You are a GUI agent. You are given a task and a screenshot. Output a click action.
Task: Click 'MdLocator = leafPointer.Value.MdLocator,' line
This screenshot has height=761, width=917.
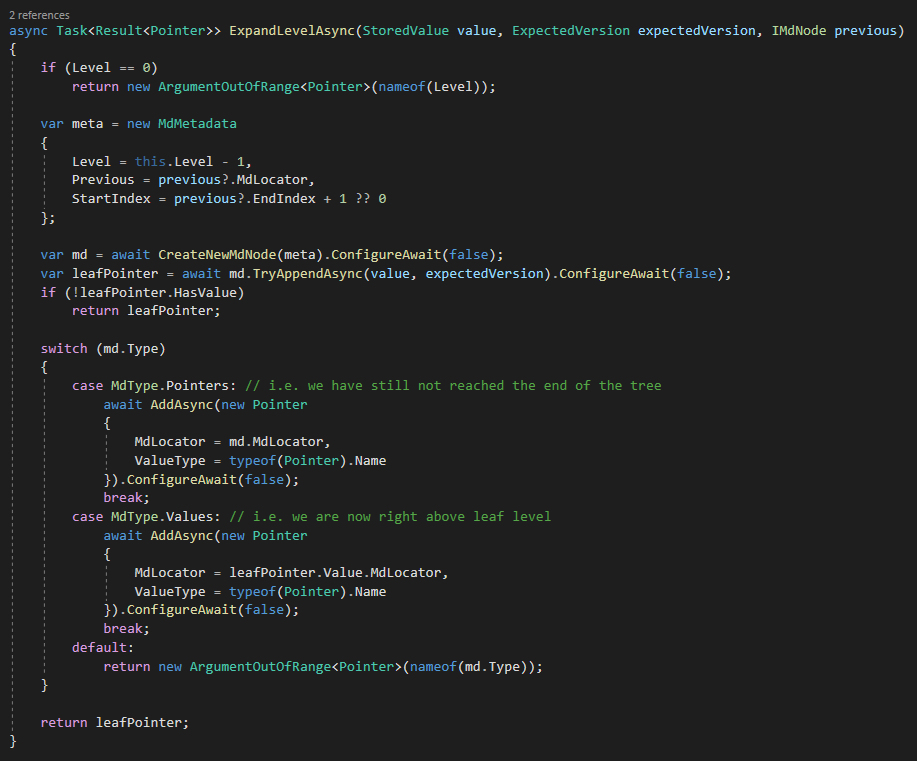pos(291,573)
